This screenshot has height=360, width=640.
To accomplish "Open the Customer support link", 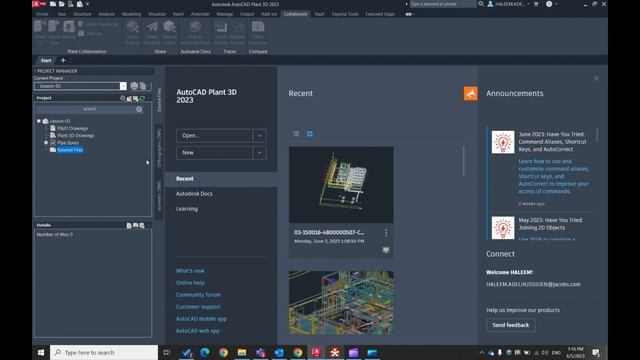I will [x=198, y=307].
